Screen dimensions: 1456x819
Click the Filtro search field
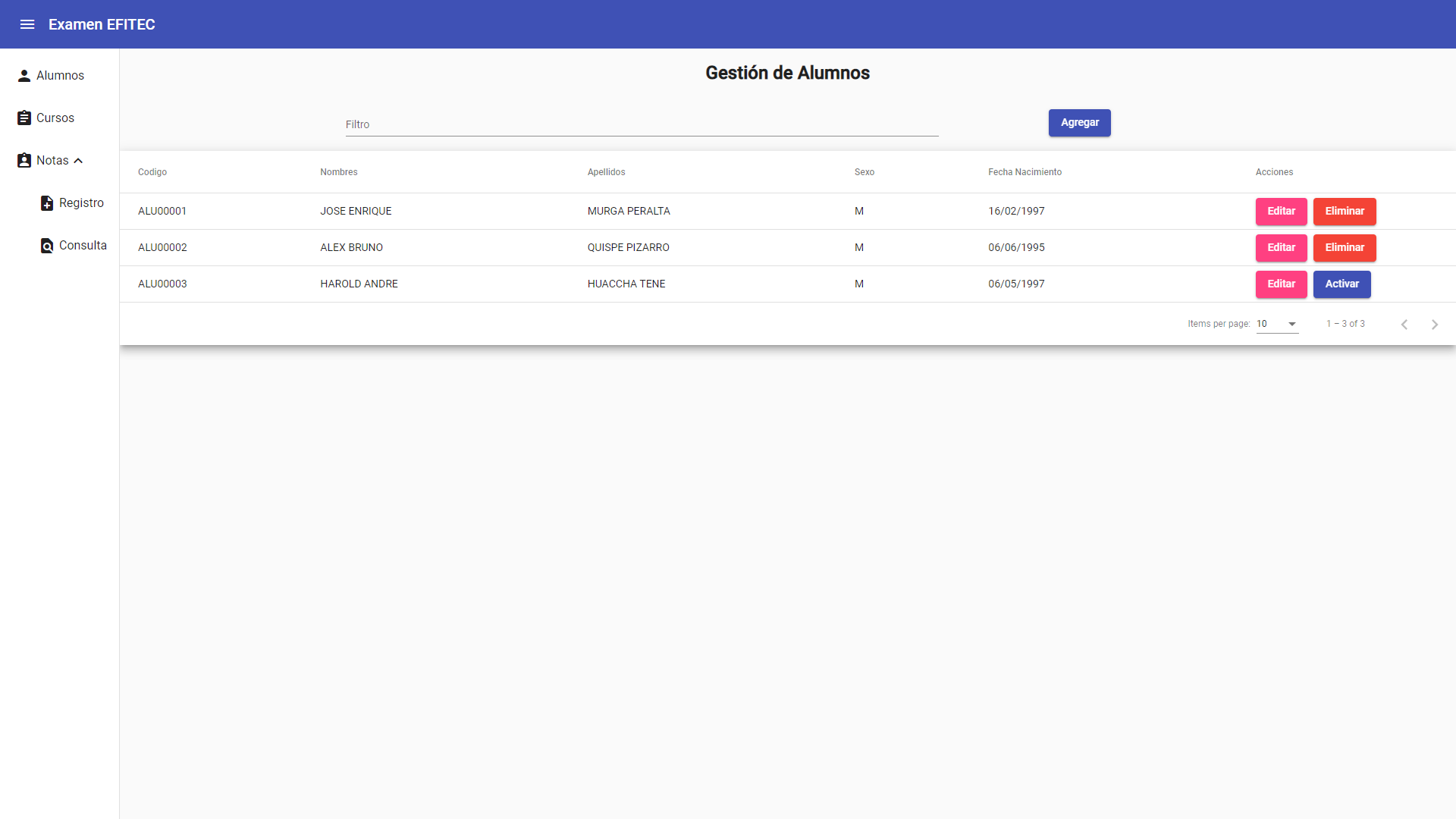(x=641, y=124)
